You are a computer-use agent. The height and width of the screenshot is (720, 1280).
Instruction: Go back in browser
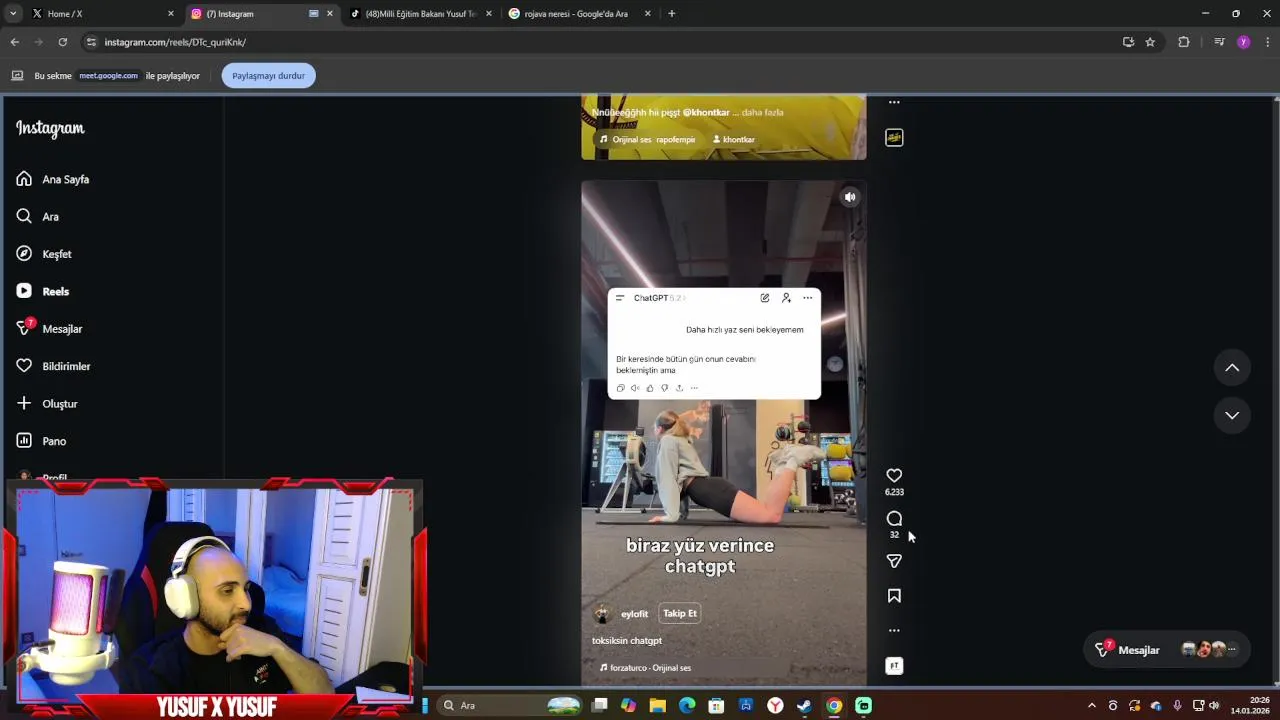[x=14, y=42]
